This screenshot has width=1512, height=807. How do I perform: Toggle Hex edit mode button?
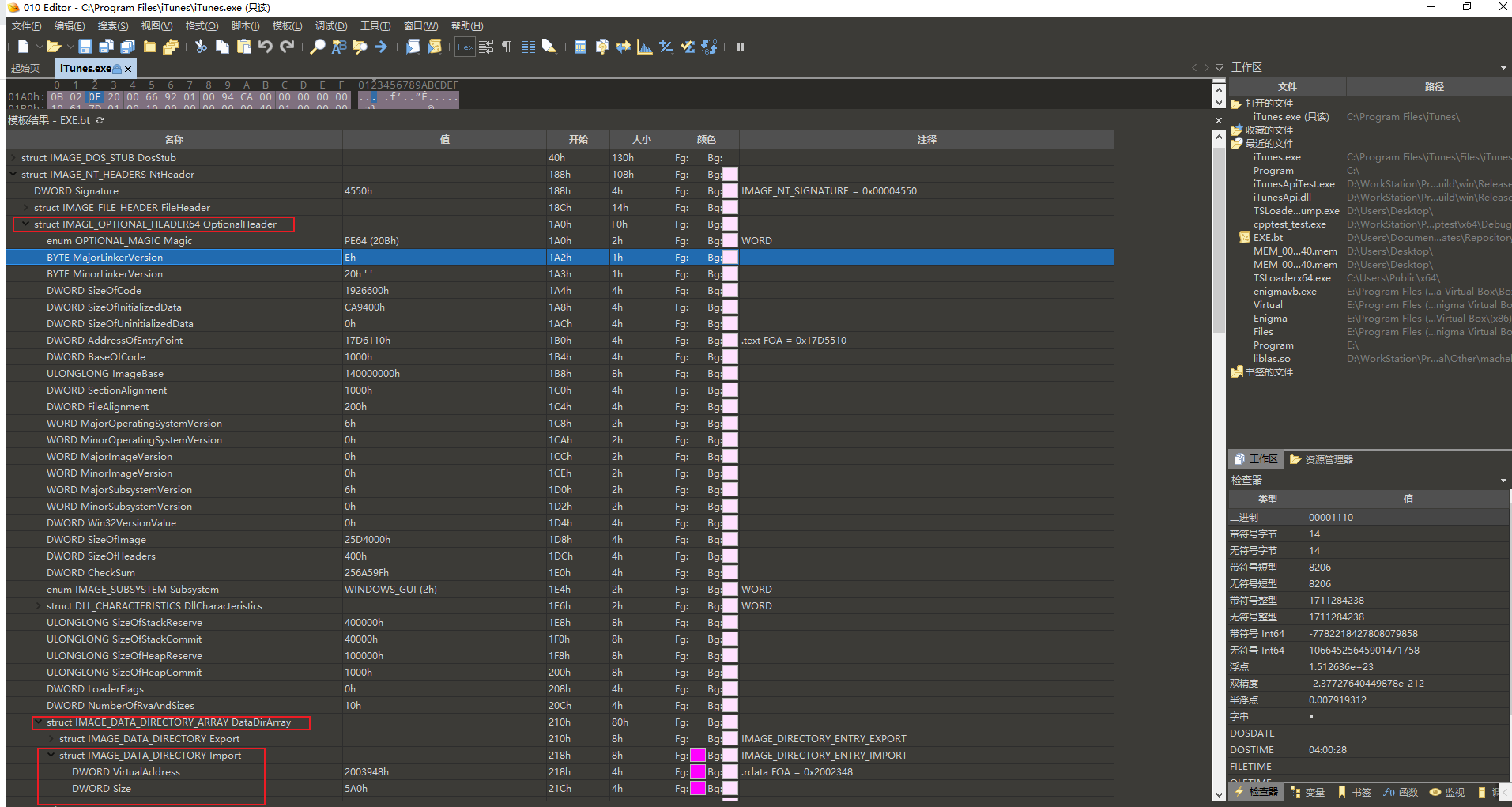466,47
